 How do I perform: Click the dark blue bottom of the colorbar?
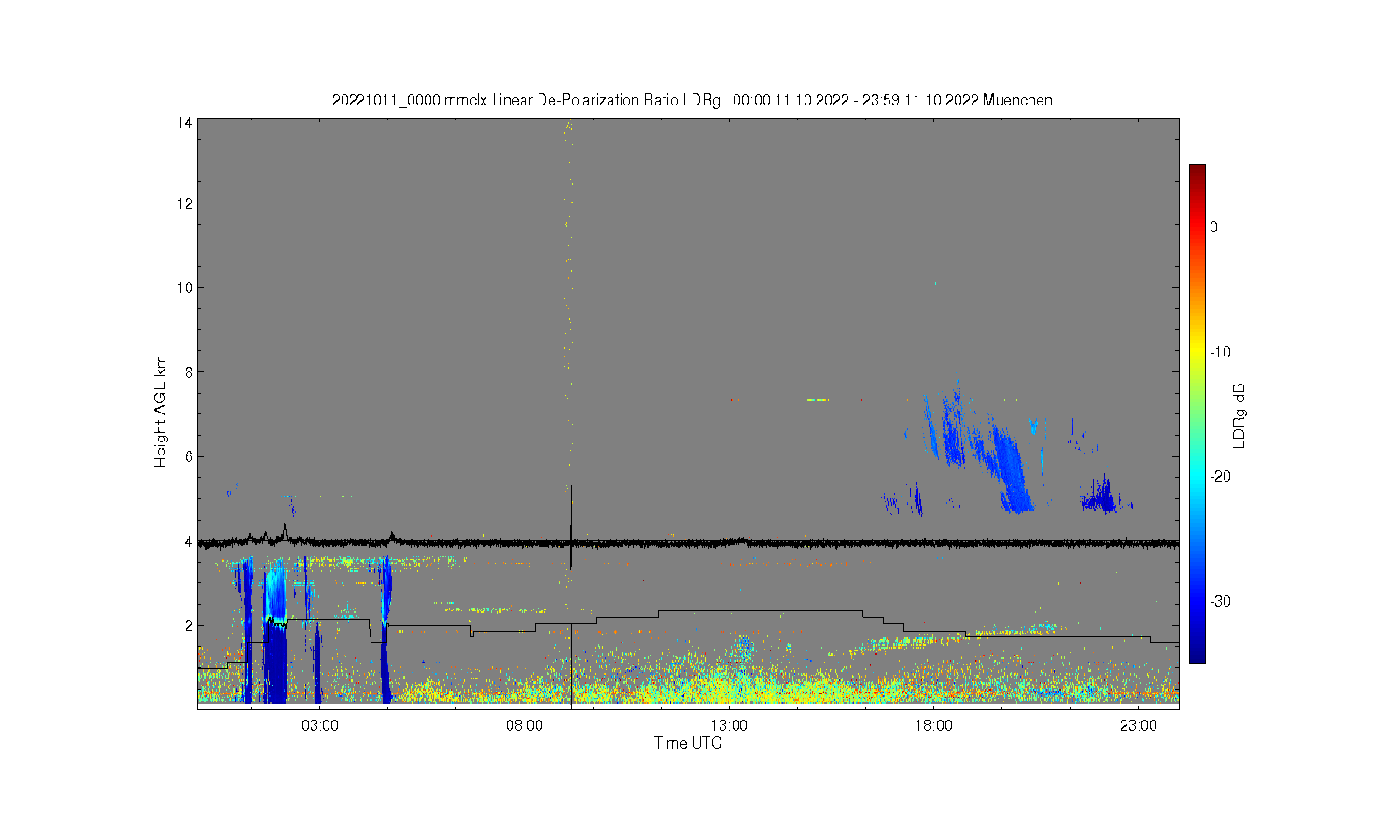point(1197,656)
